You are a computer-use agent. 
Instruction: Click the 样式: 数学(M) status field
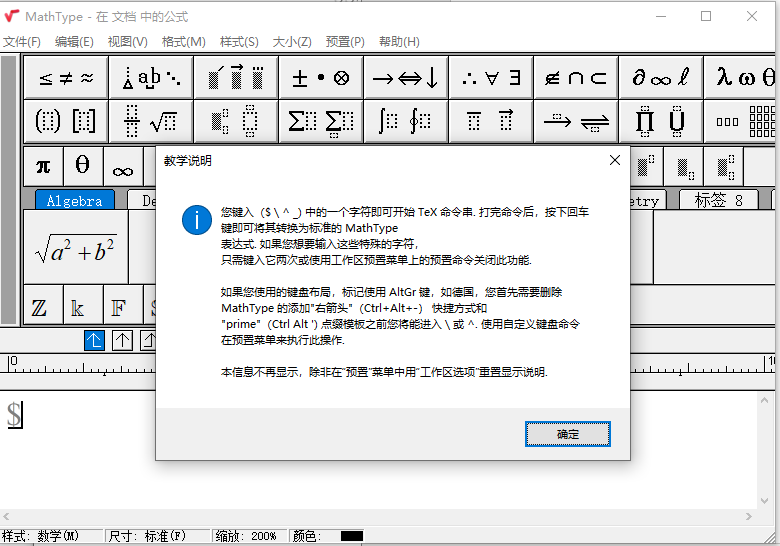tap(52, 536)
